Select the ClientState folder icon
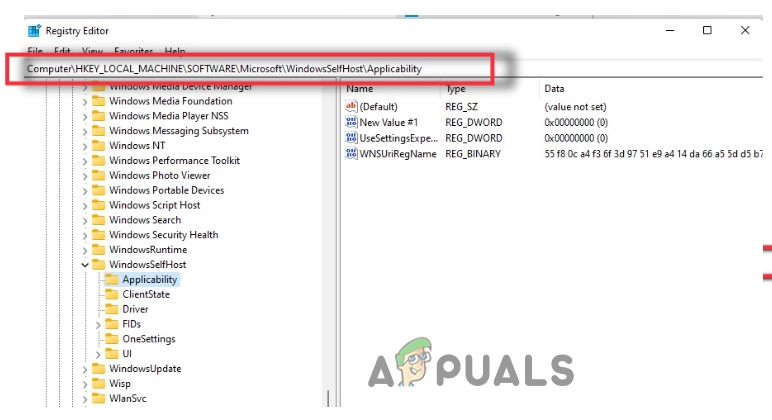The height and width of the screenshot is (420, 772). click(112, 294)
